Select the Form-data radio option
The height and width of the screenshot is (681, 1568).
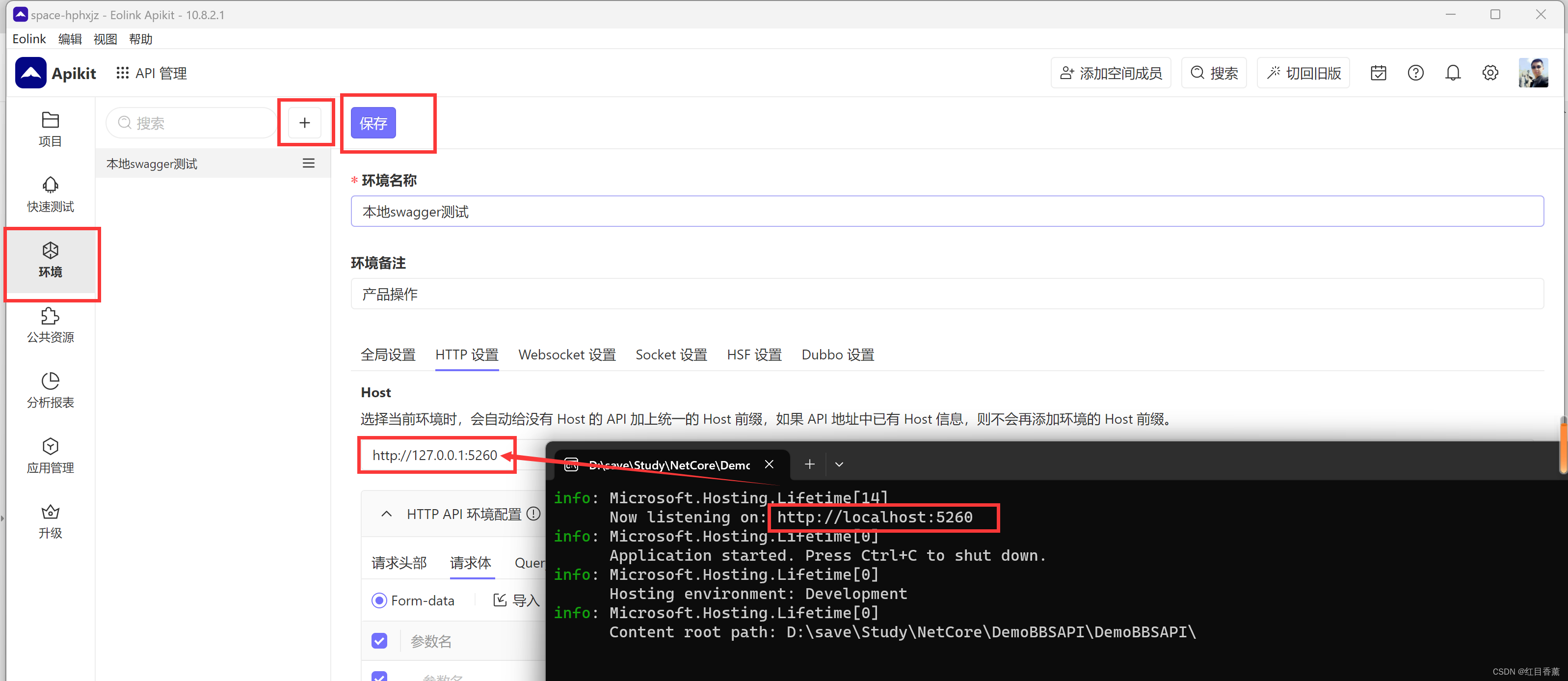[379, 600]
